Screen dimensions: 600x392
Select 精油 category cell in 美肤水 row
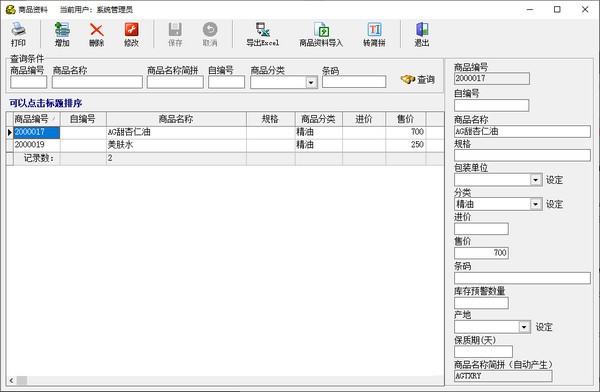pyautogui.click(x=319, y=145)
